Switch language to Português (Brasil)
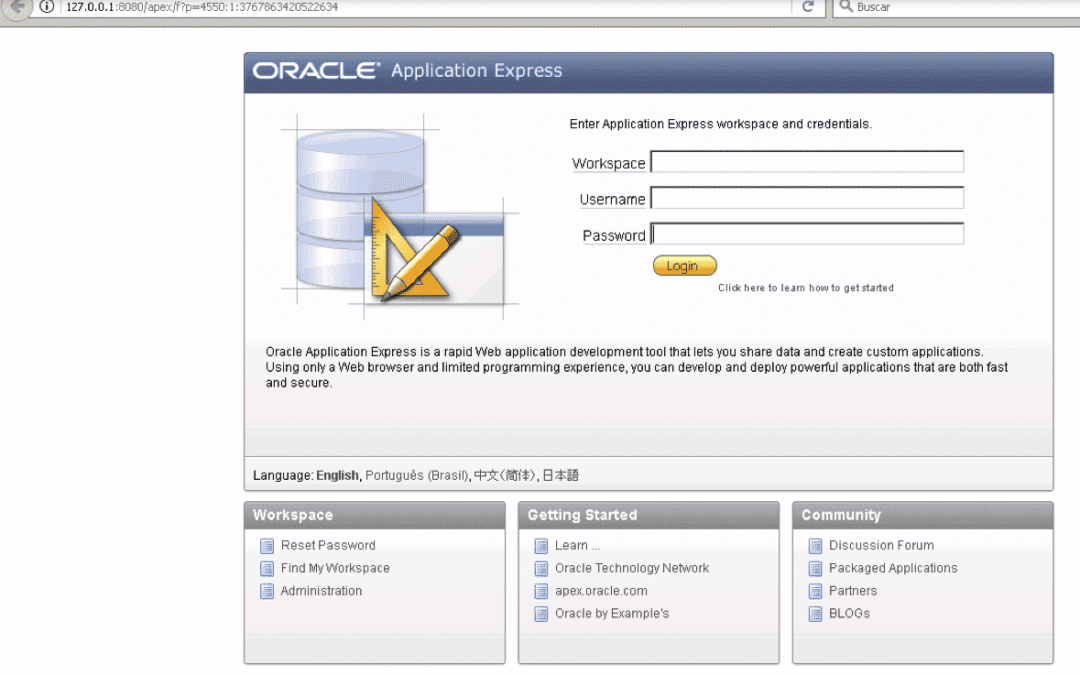The width and height of the screenshot is (1080, 675). [417, 475]
